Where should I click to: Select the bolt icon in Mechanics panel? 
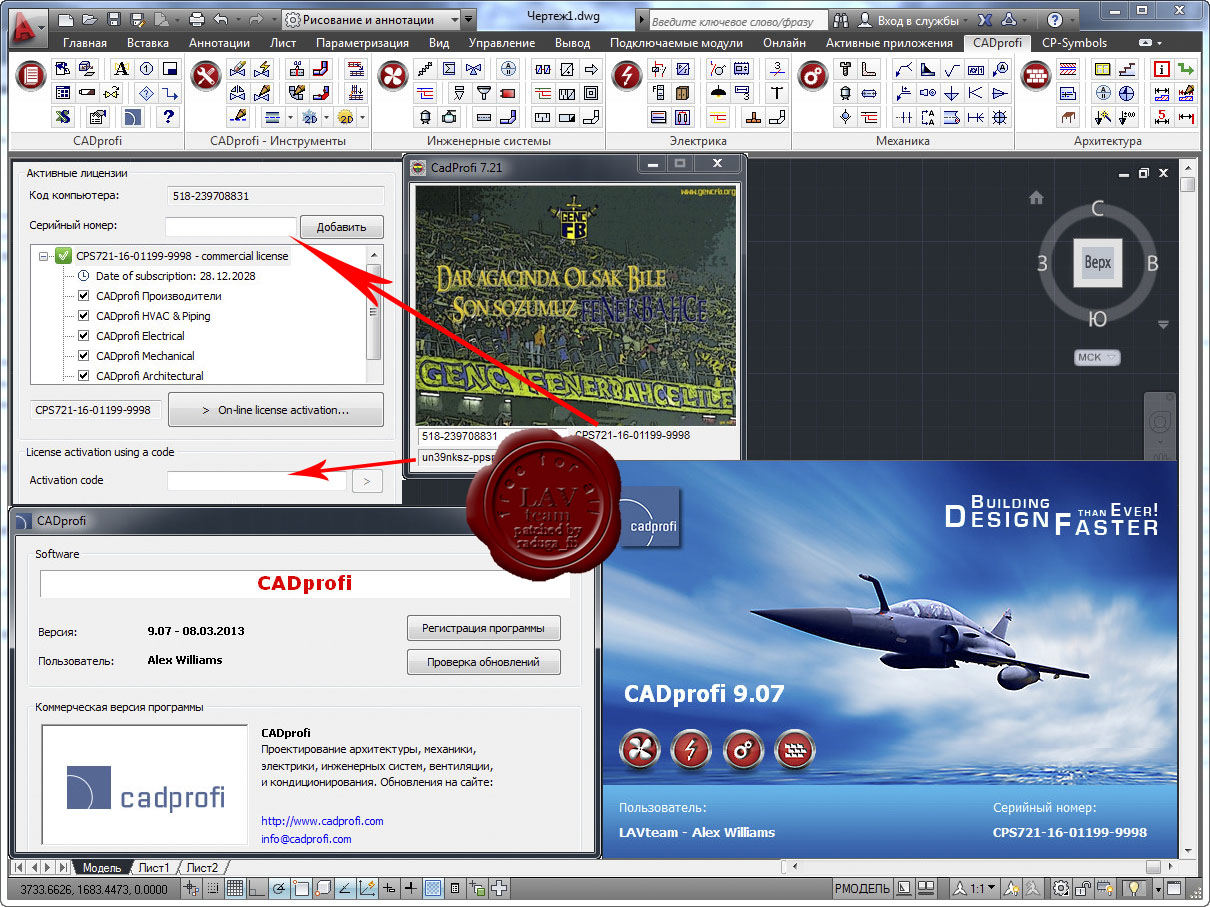(x=845, y=69)
